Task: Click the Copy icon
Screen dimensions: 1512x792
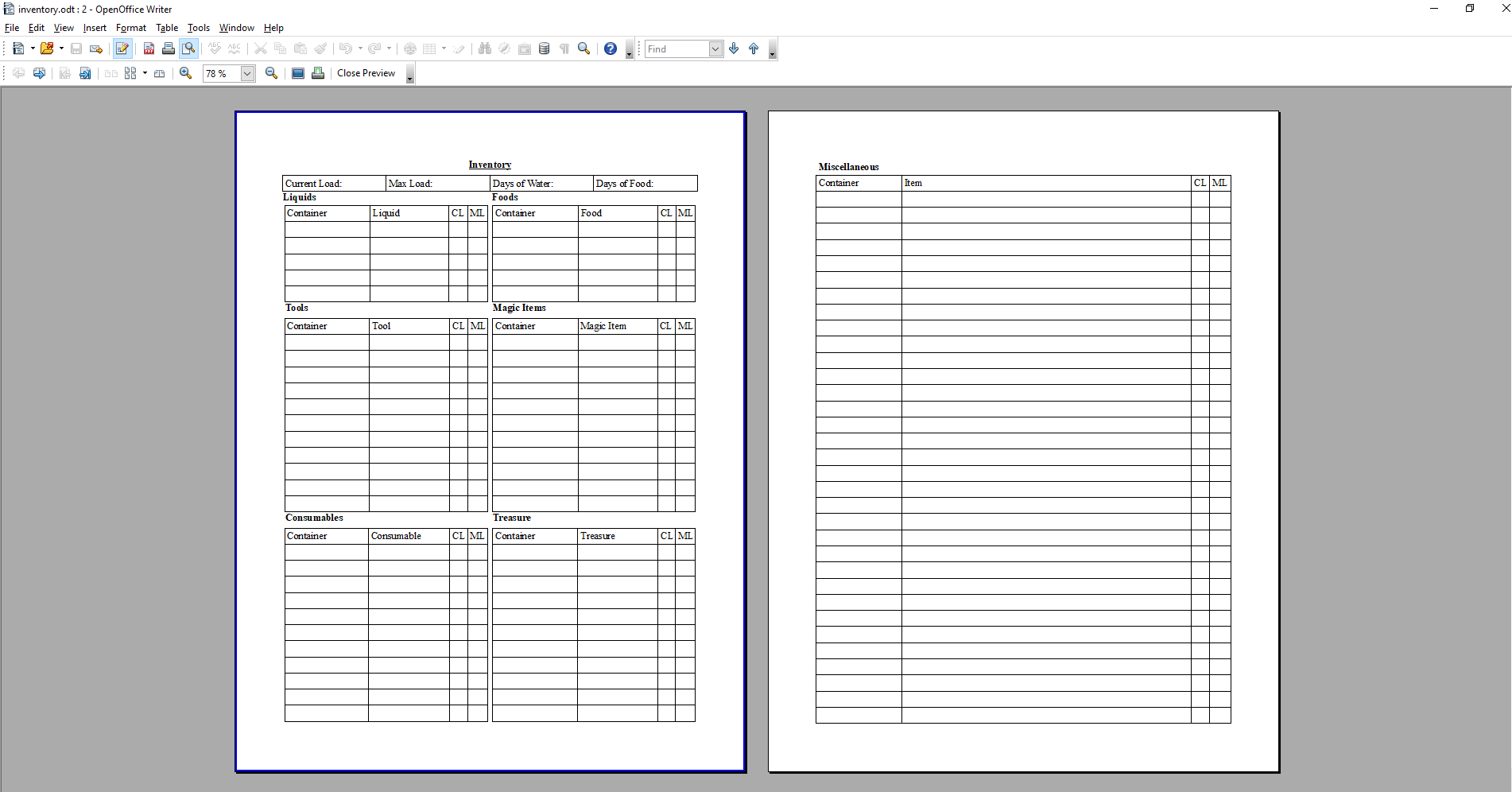Action: point(281,49)
